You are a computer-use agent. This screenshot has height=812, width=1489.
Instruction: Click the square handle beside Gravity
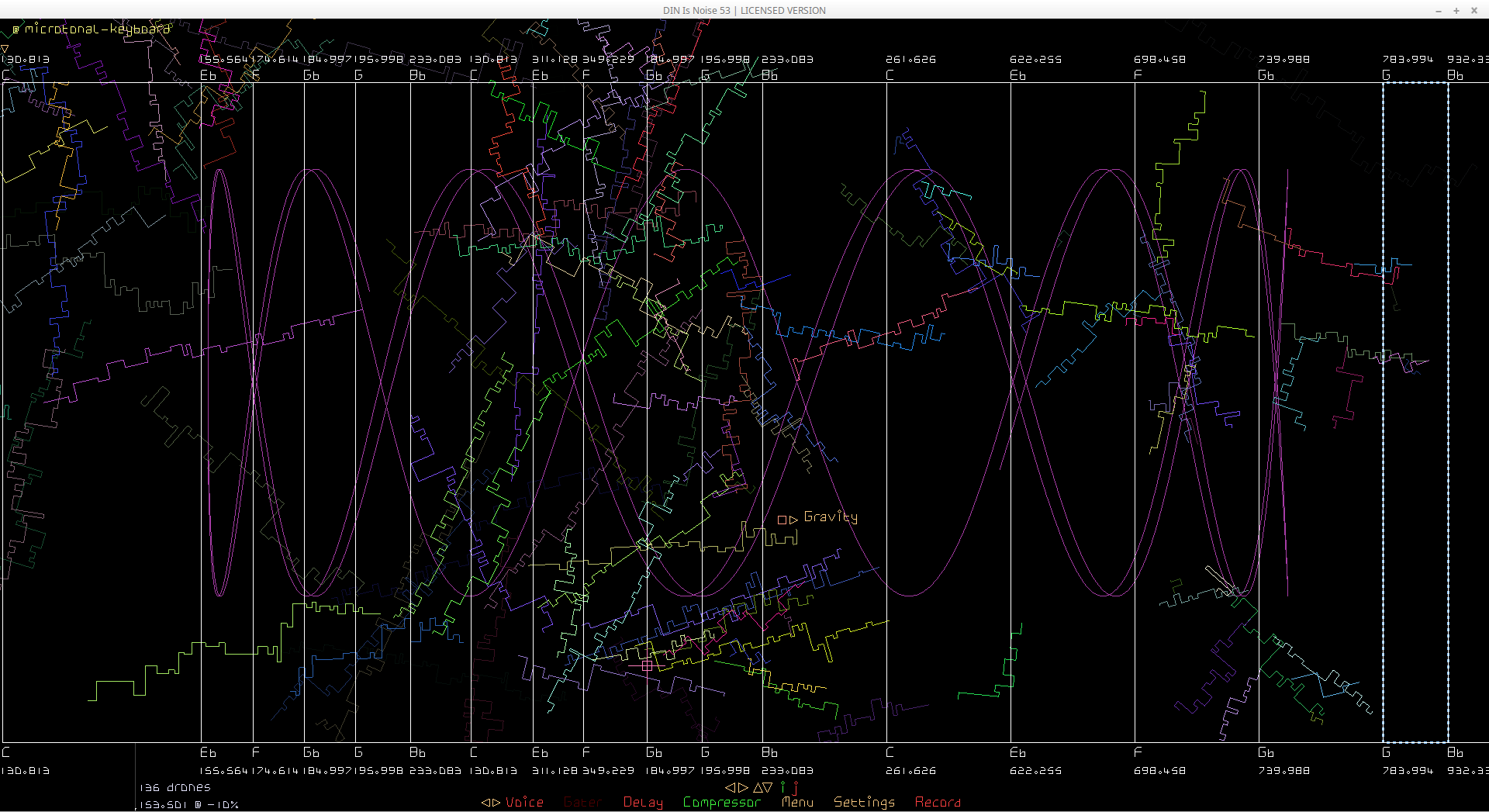[782, 520]
